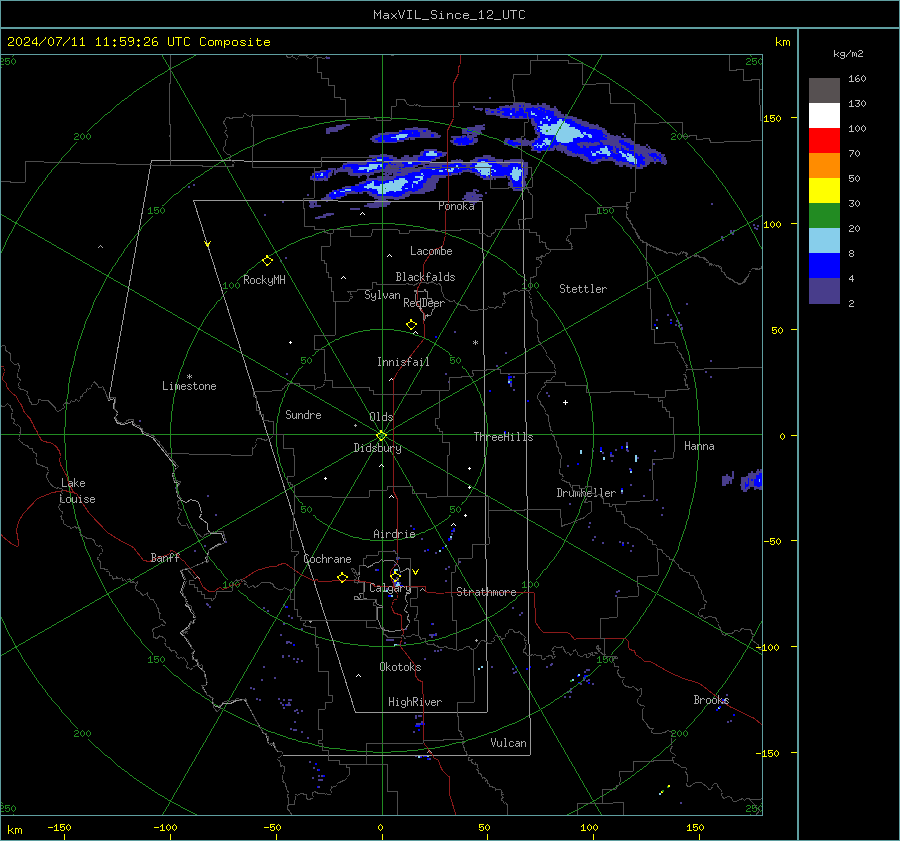Screen dimensions: 900x841
Task: Click the Lacombe city label
Action: (431, 251)
